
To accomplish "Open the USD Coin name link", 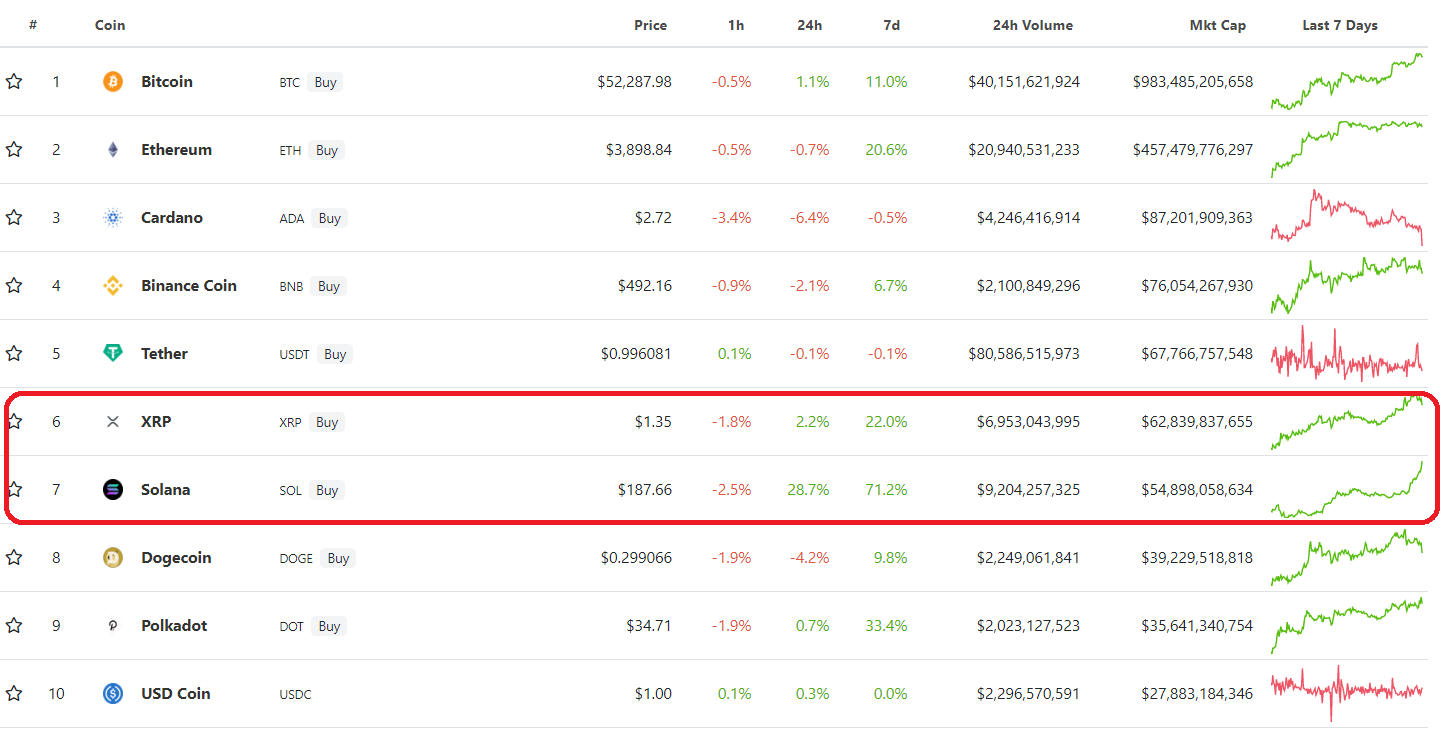I will [x=176, y=694].
